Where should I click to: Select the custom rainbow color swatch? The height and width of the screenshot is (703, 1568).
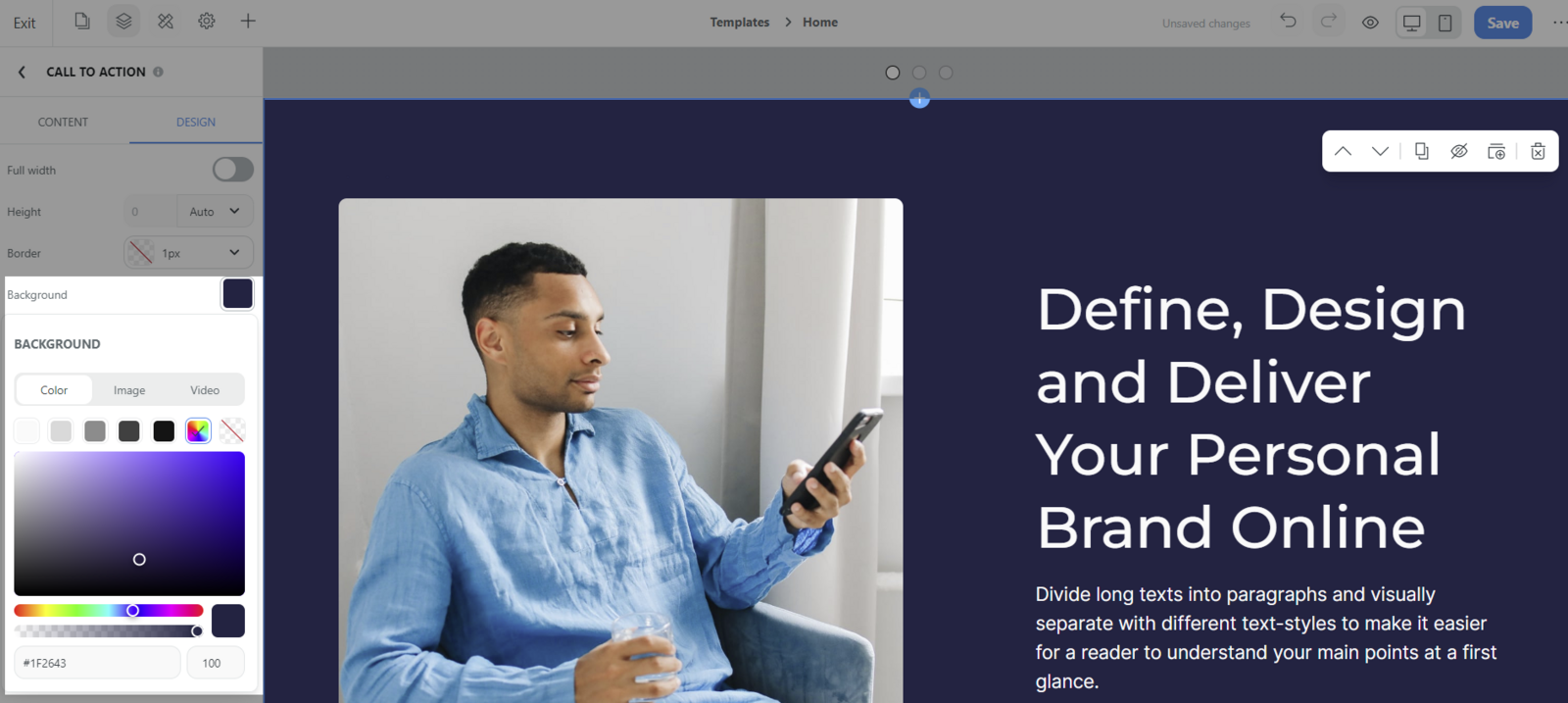coord(198,430)
